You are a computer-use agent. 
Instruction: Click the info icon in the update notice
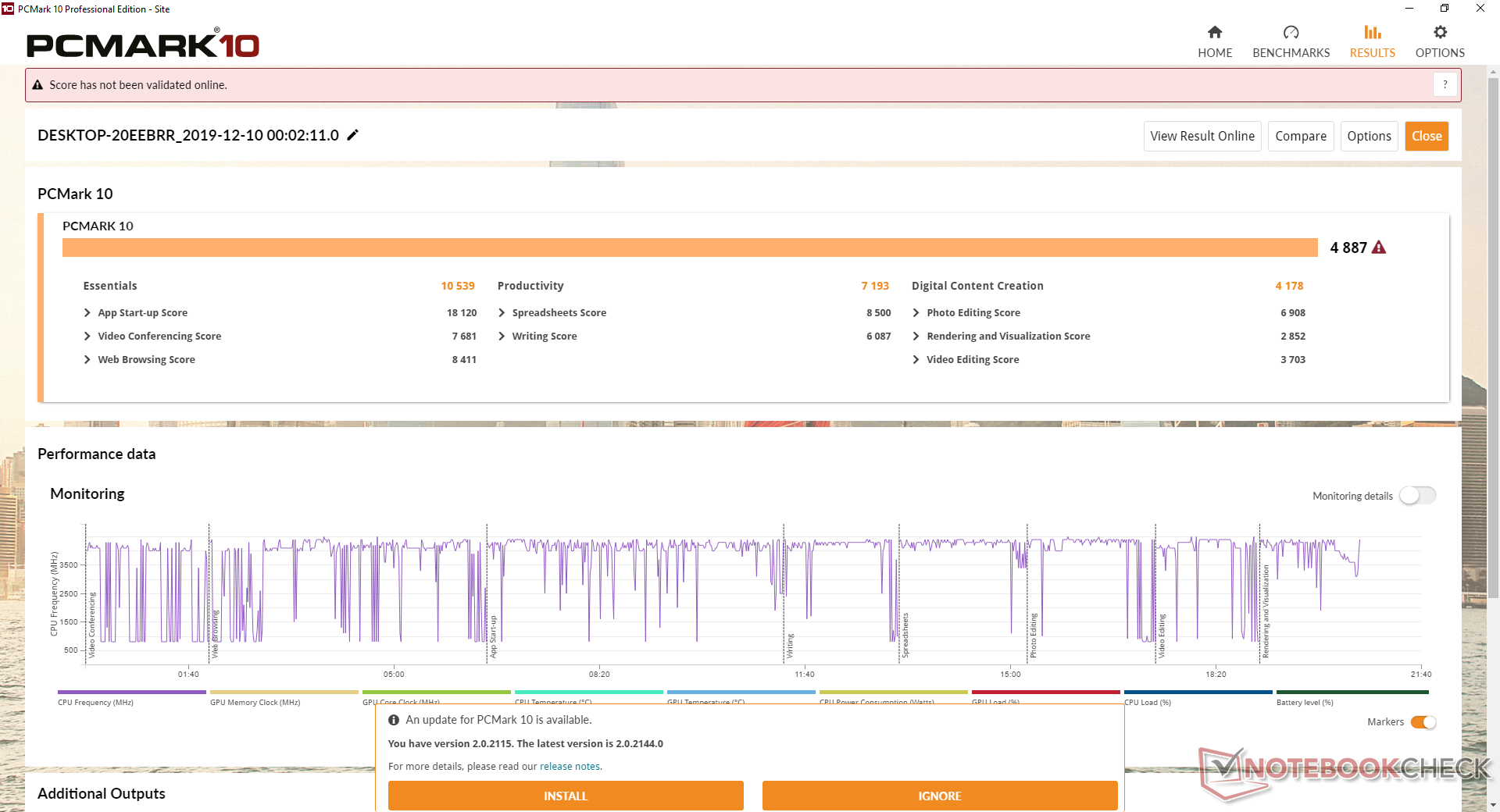click(394, 720)
